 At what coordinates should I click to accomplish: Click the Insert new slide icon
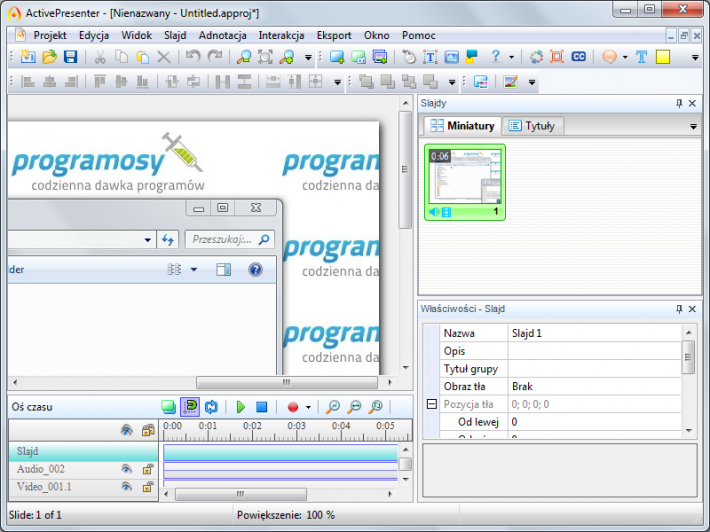tap(336, 57)
